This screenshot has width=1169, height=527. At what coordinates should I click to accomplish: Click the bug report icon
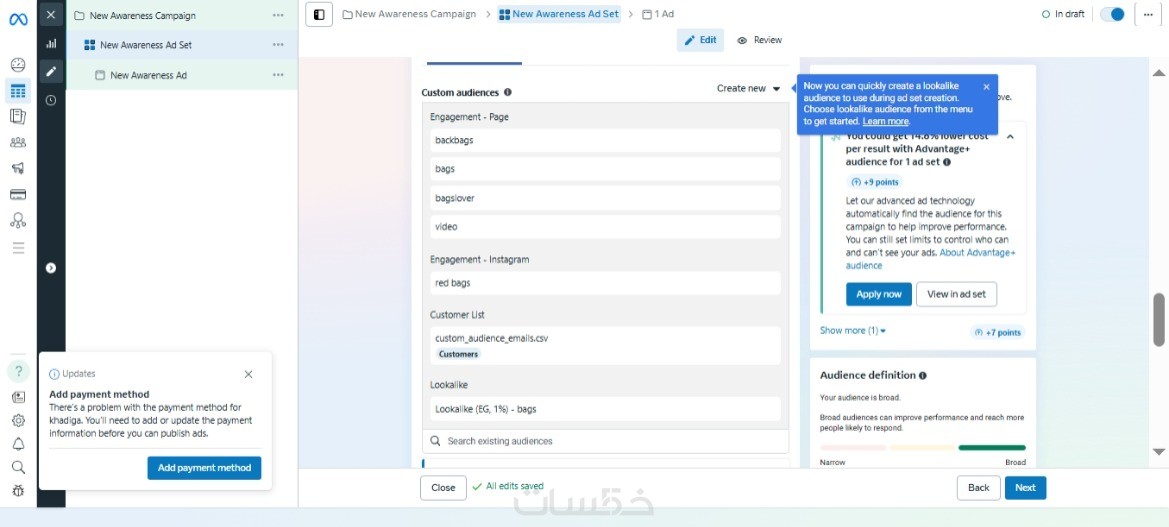[19, 490]
